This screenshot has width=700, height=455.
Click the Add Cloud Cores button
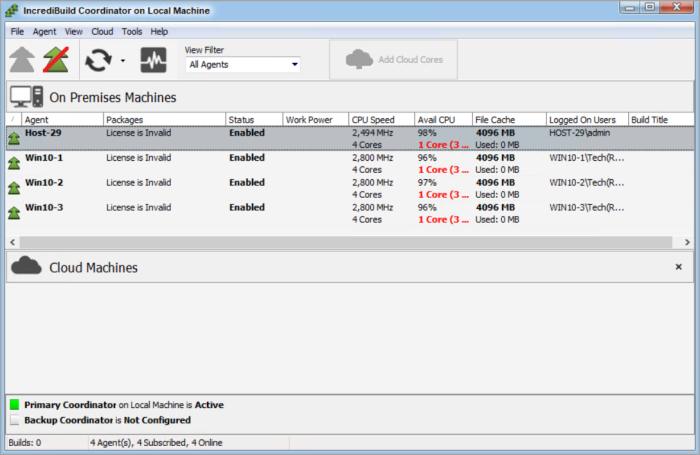[x=400, y=60]
